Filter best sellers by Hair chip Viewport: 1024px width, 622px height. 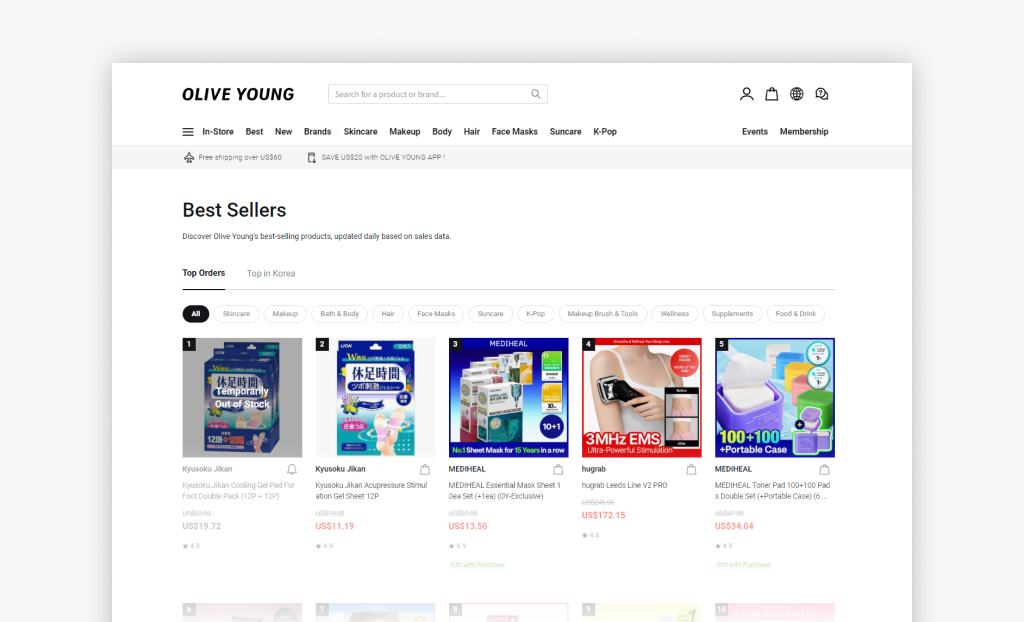[x=388, y=314]
